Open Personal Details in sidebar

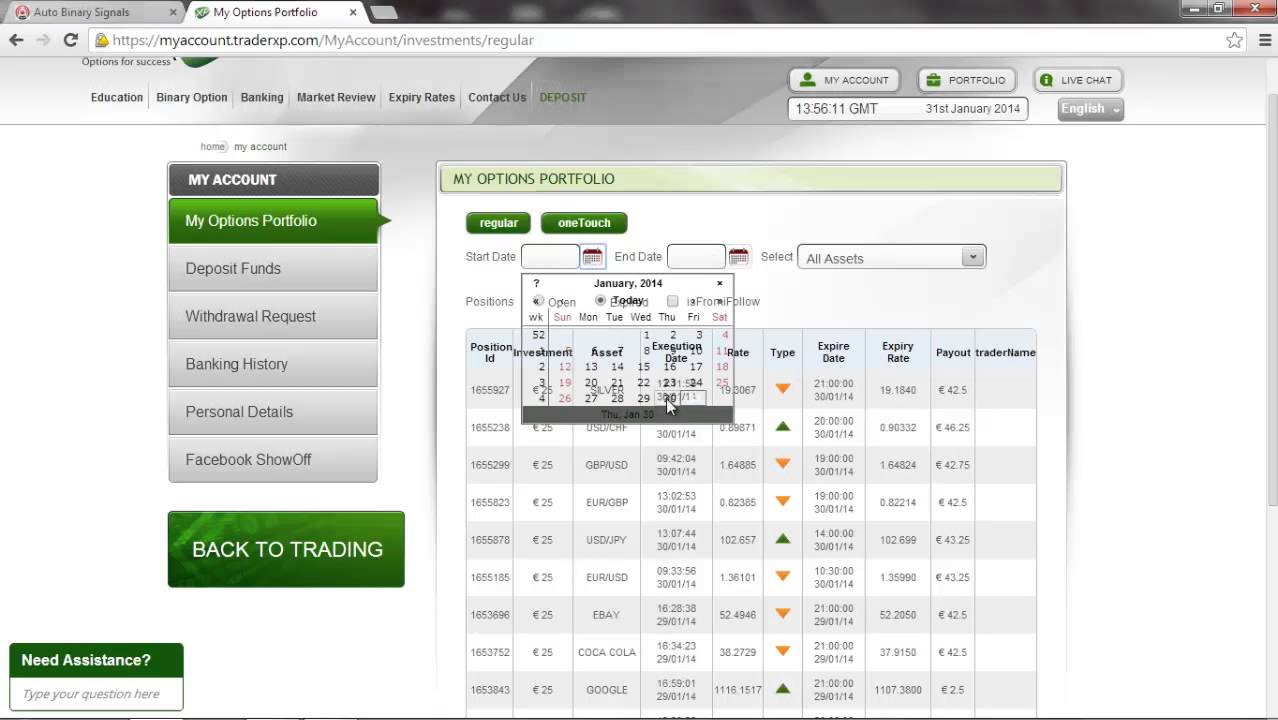pyautogui.click(x=274, y=412)
